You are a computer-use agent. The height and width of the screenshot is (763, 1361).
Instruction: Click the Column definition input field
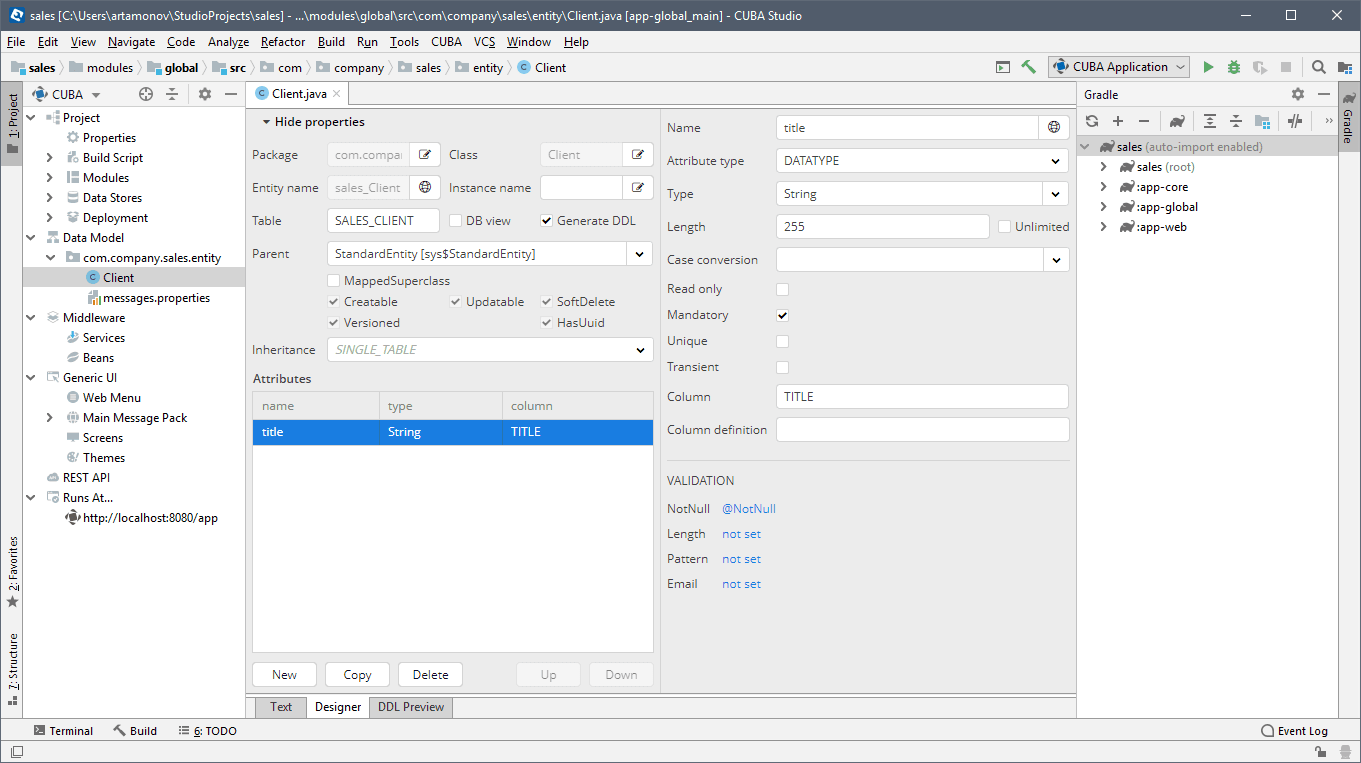[x=922, y=430]
